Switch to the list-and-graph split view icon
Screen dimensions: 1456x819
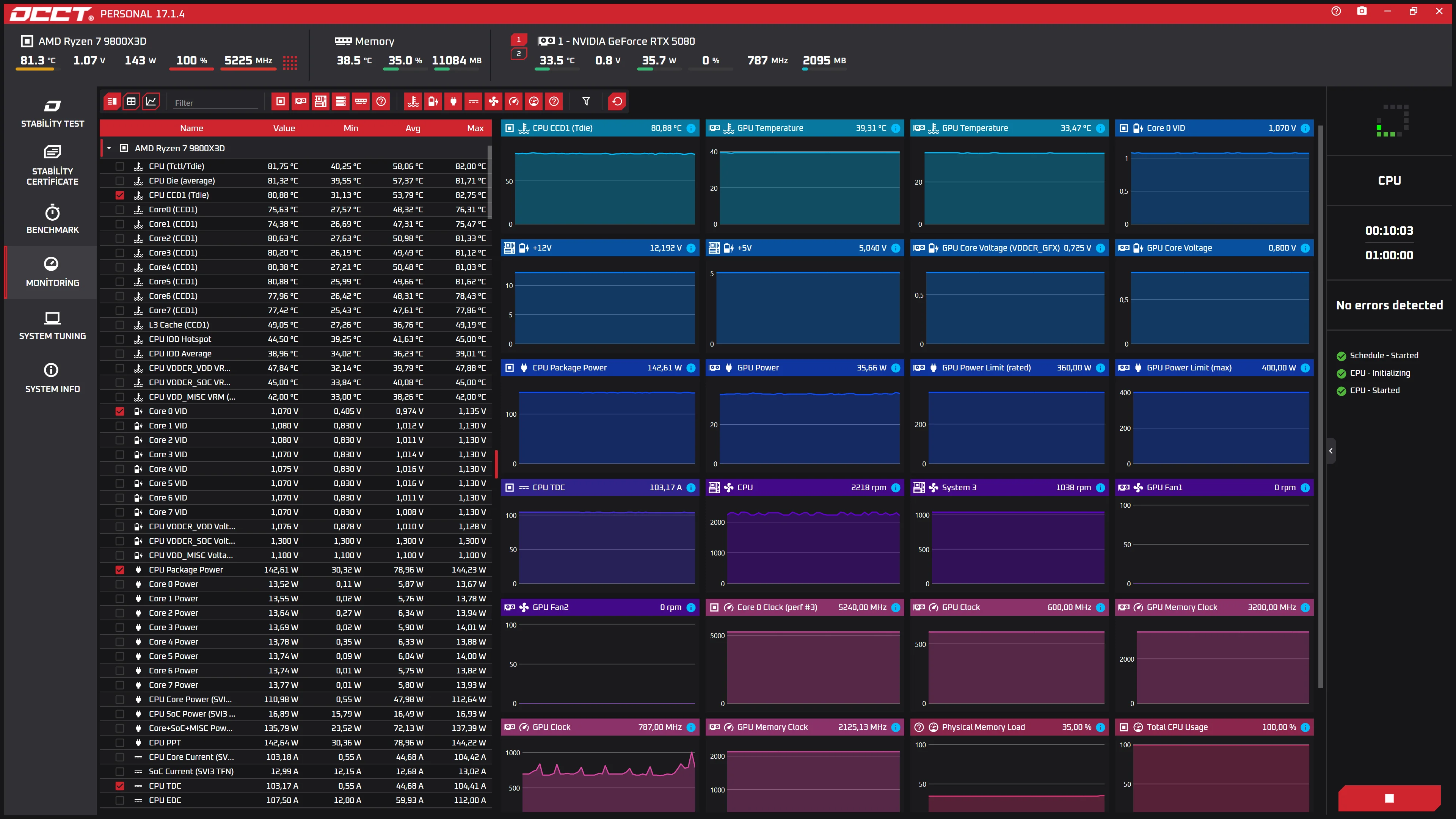(112, 102)
